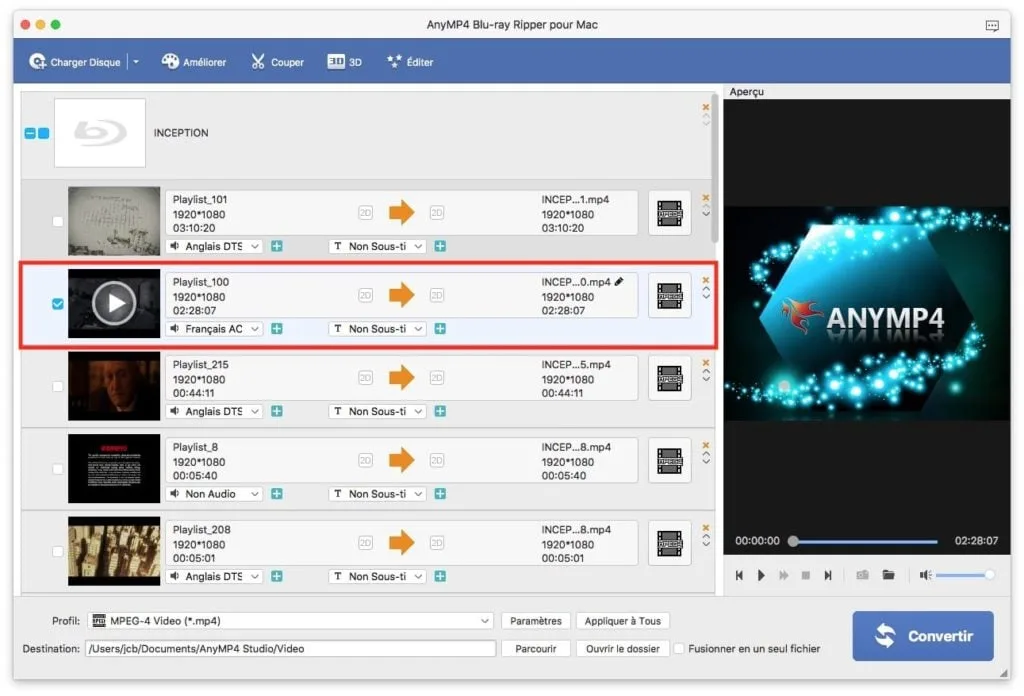This screenshot has height=696, width=1024.
Task: Start playback in the Aperçu preview
Action: [x=761, y=575]
